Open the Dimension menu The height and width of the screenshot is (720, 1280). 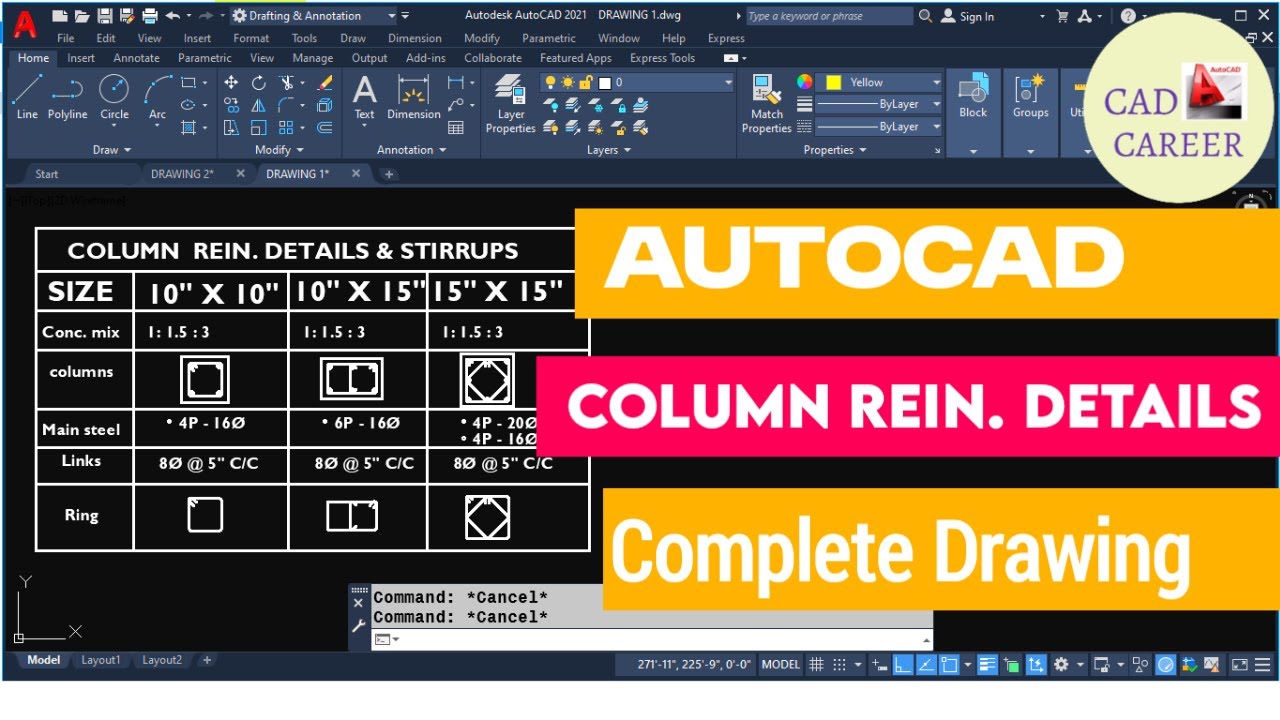pos(415,38)
